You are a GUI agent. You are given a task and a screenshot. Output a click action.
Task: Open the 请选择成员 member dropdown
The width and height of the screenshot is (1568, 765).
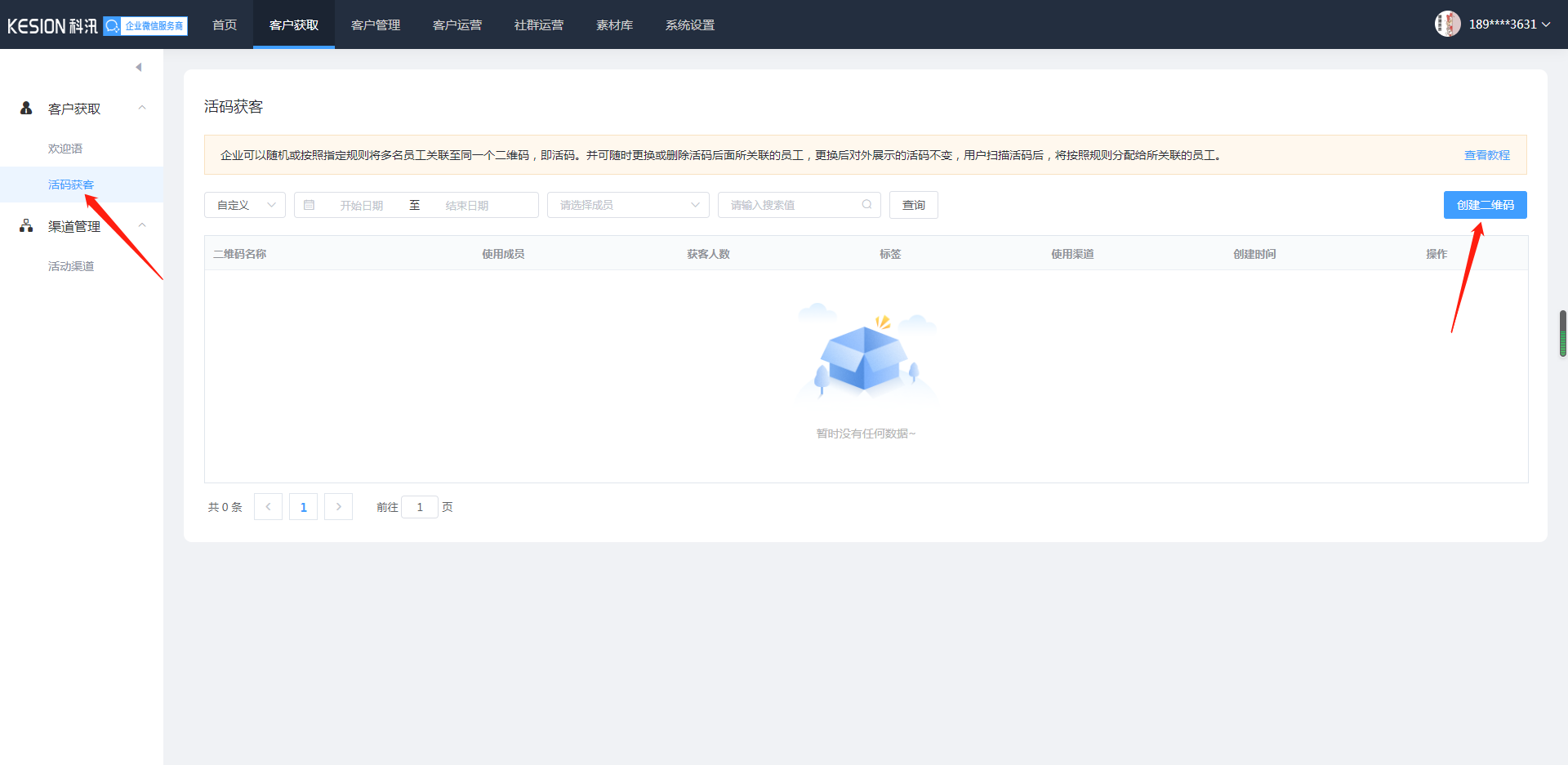628,205
